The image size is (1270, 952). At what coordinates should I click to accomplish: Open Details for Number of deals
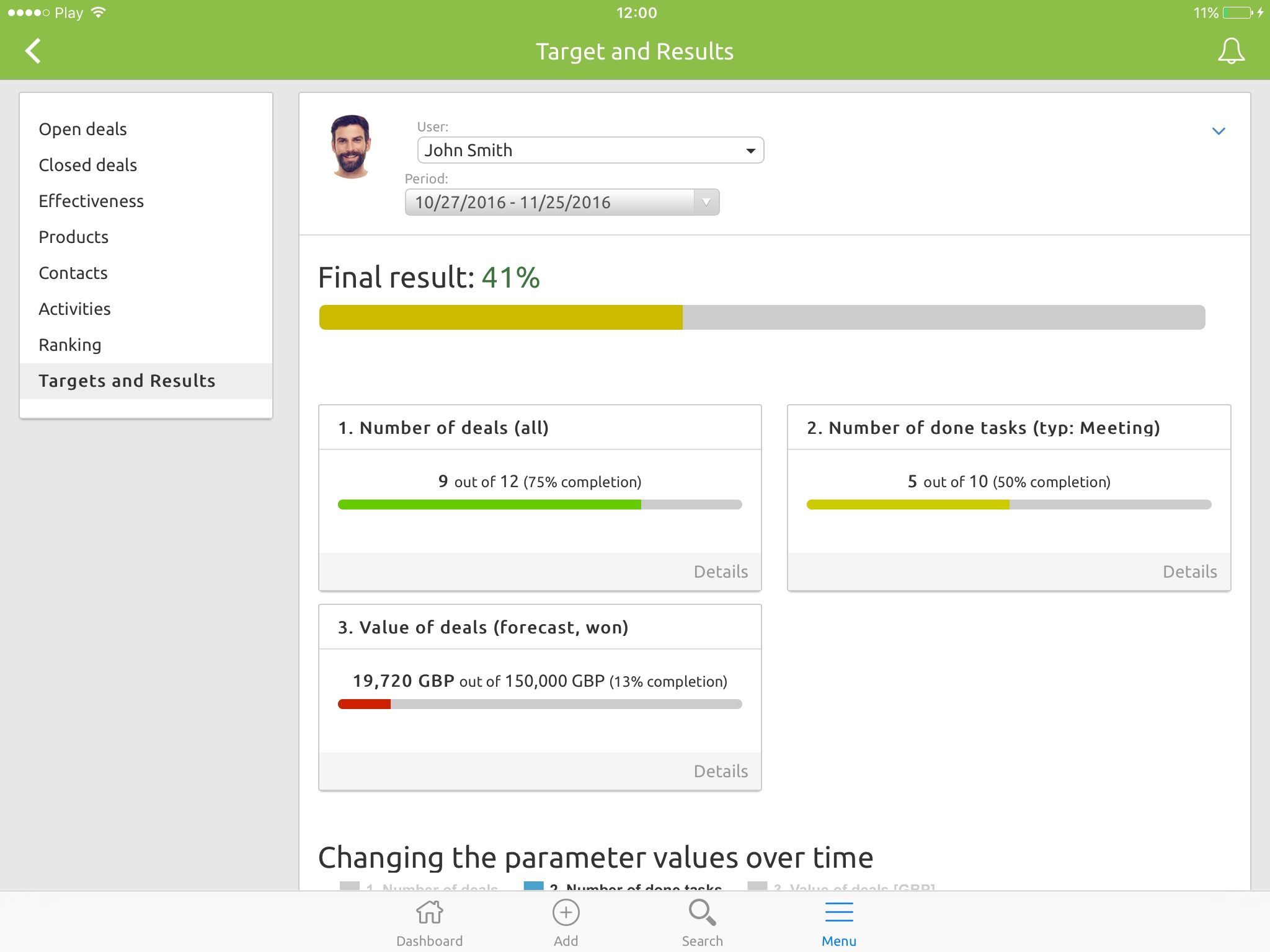click(x=720, y=571)
